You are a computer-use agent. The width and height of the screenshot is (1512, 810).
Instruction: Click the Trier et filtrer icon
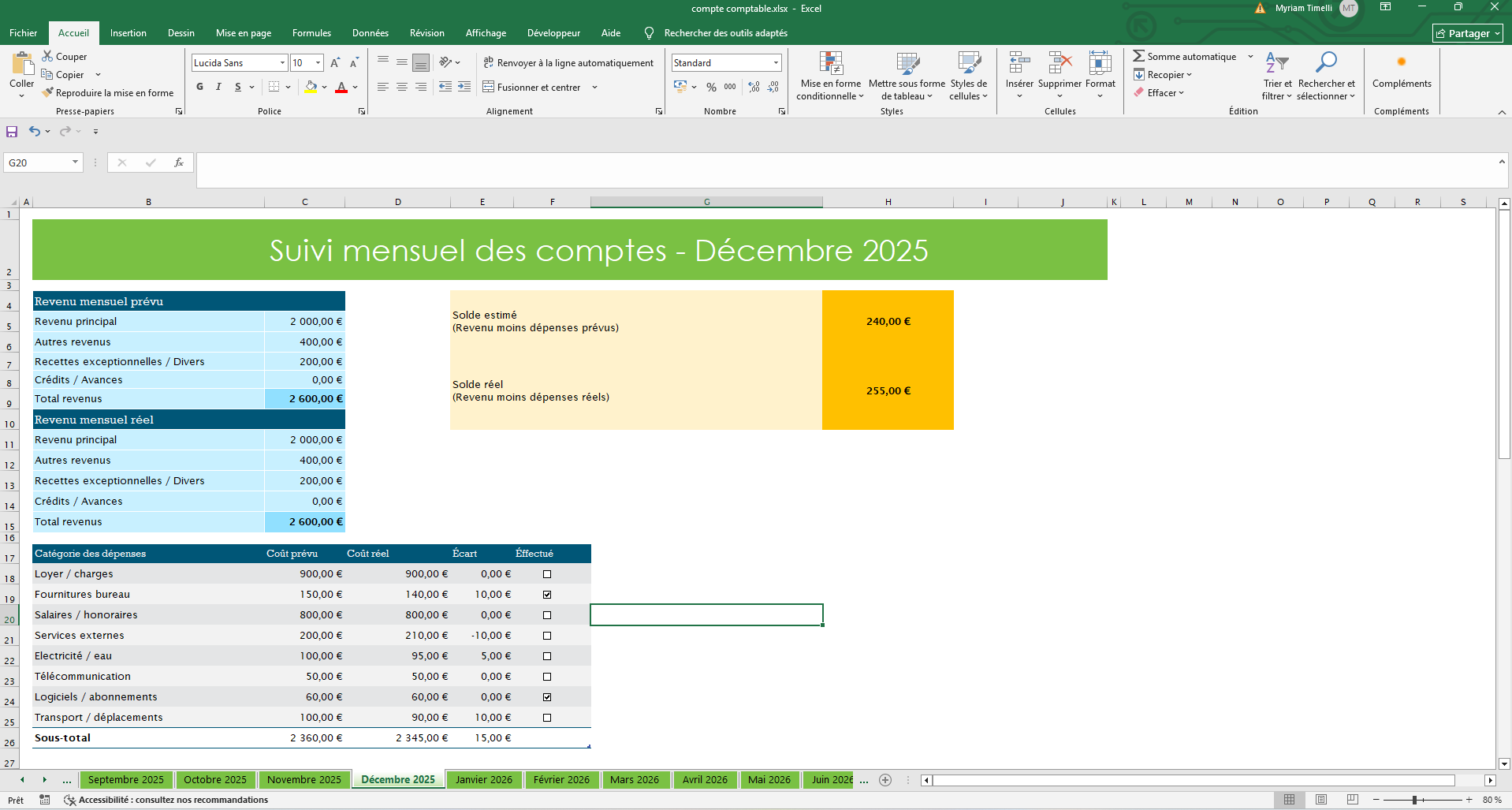1276,63
